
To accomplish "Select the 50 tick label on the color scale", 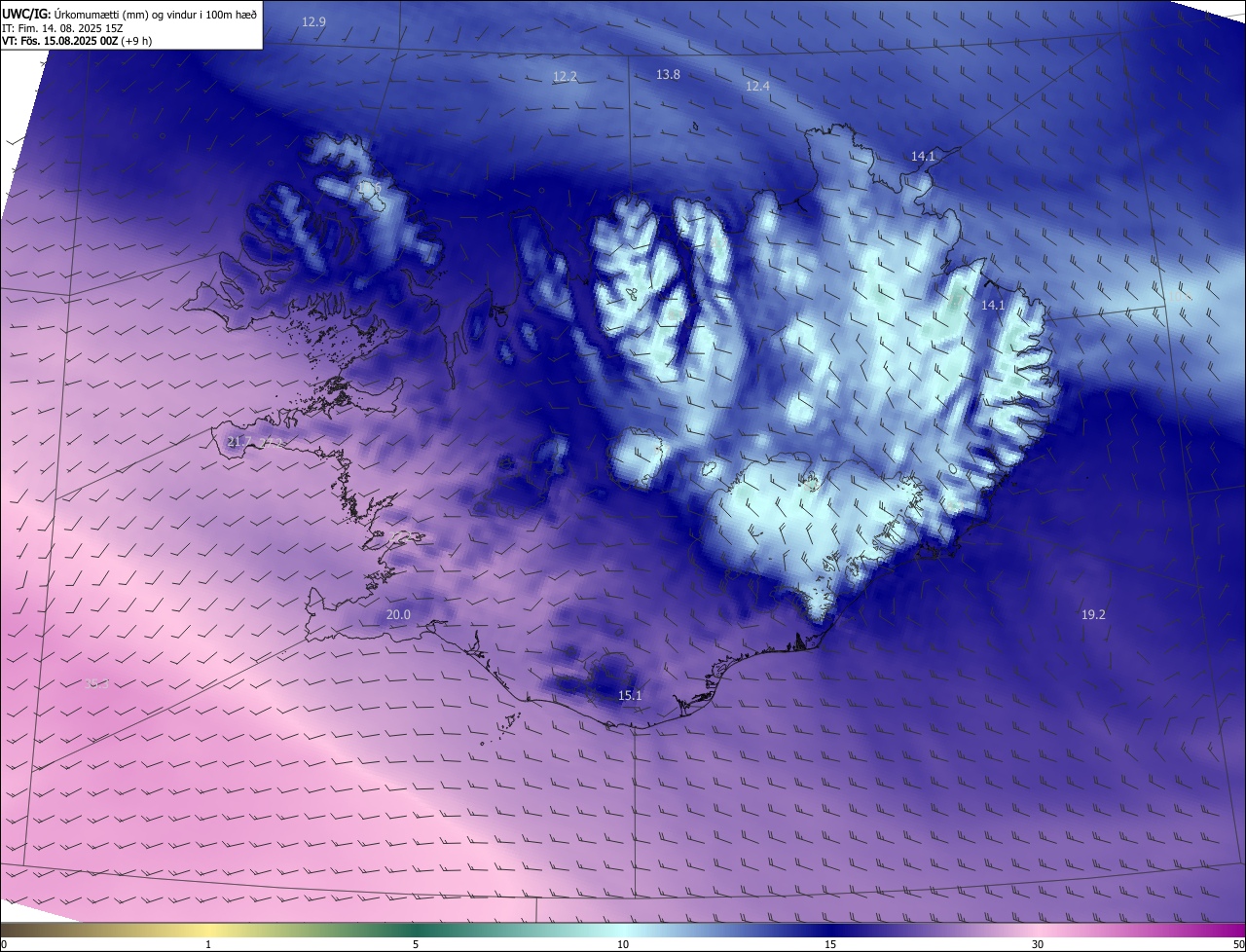I will coord(1237,944).
